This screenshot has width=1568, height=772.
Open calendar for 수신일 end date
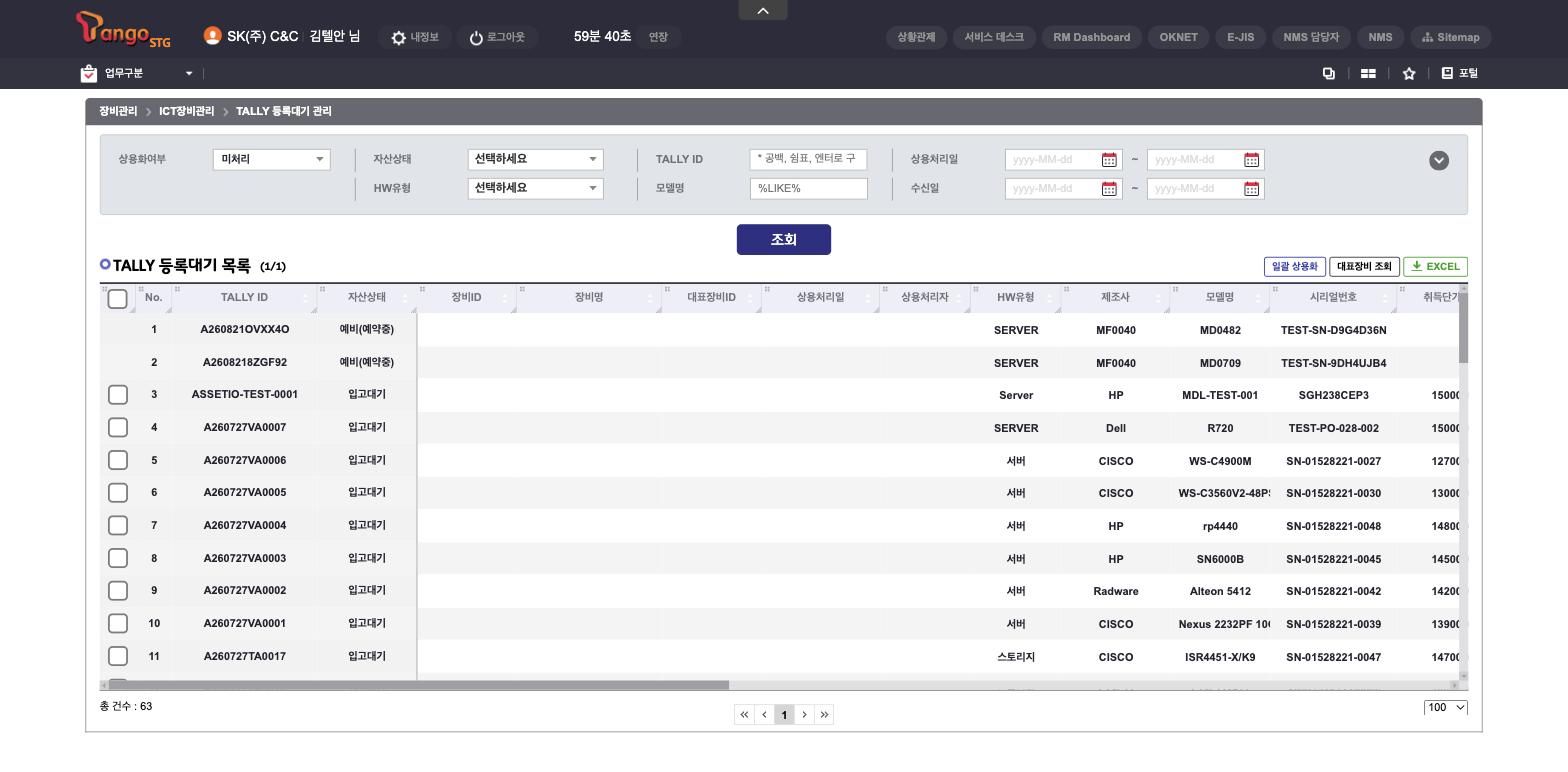(1251, 189)
